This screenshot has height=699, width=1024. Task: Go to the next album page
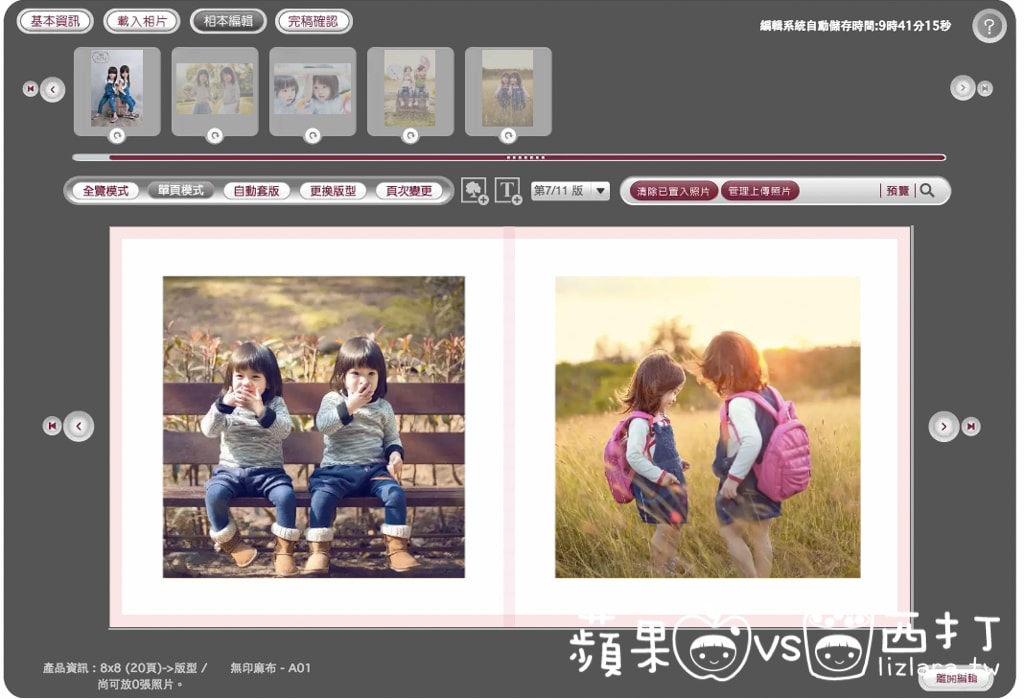tap(943, 427)
